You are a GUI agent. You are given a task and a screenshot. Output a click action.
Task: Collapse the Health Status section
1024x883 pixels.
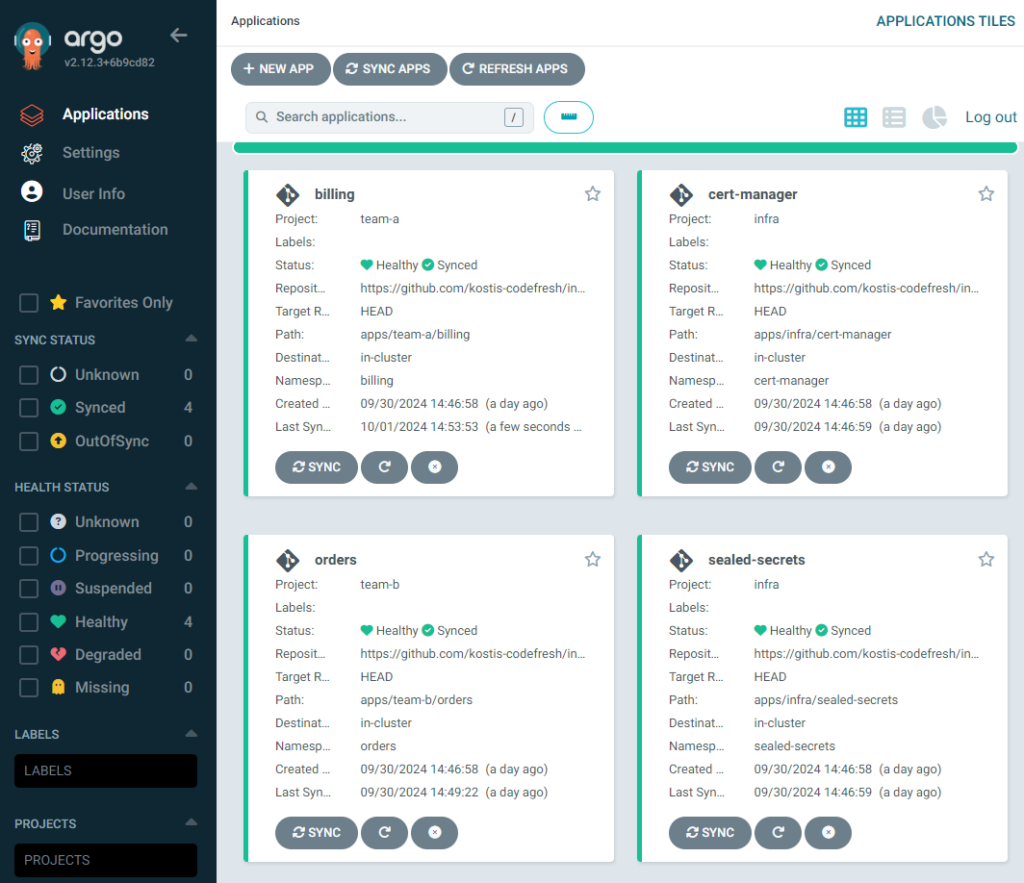tap(191, 486)
